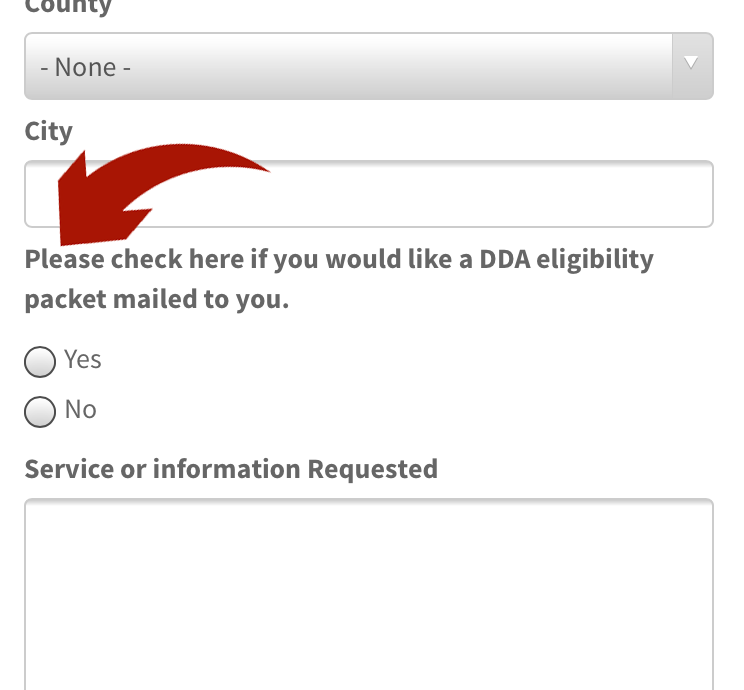
Task: Select the Yes radio button
Action: pos(40,362)
